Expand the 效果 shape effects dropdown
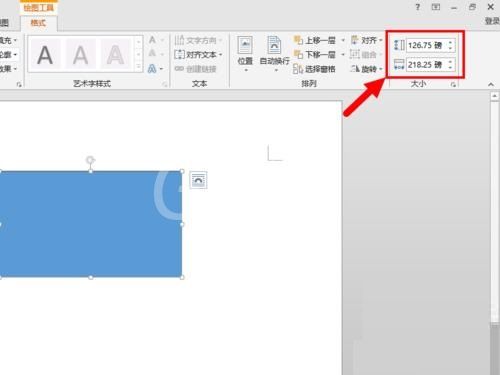This screenshot has height=375, width=500. (x=15, y=69)
